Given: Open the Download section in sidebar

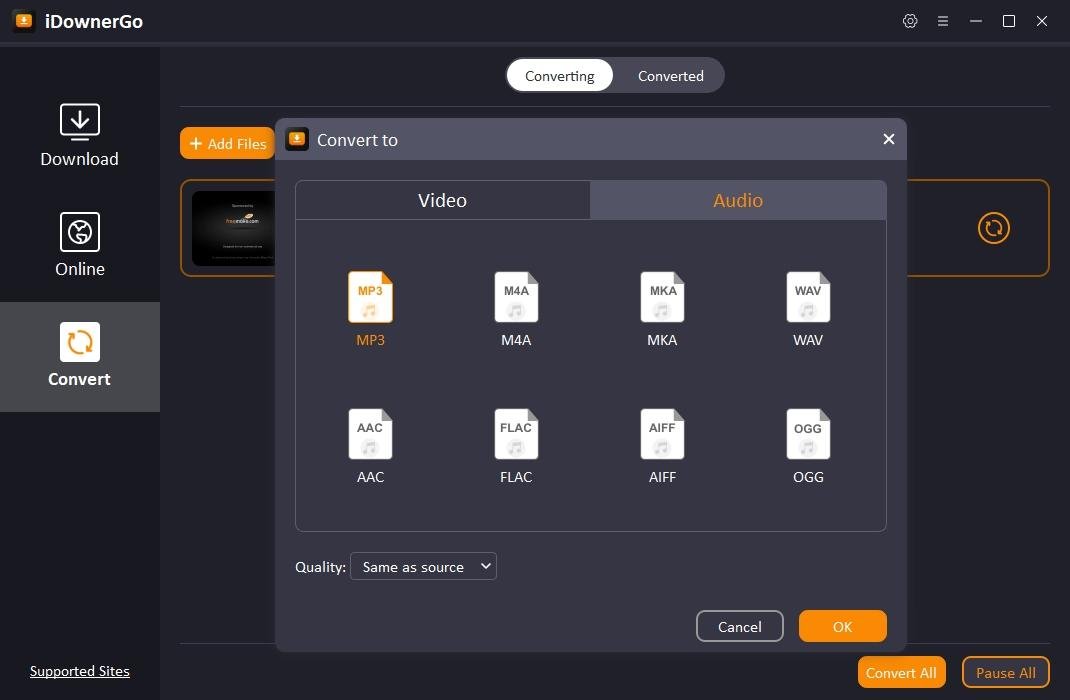Looking at the screenshot, I should click(x=79, y=135).
